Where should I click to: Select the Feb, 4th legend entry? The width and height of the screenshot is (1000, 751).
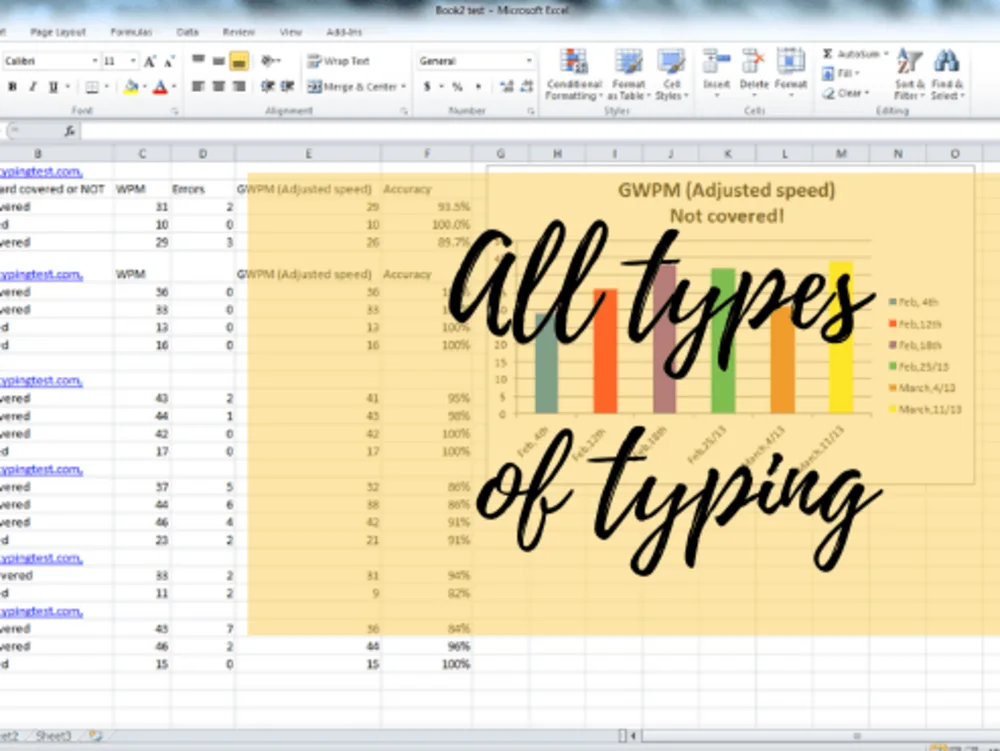point(914,302)
